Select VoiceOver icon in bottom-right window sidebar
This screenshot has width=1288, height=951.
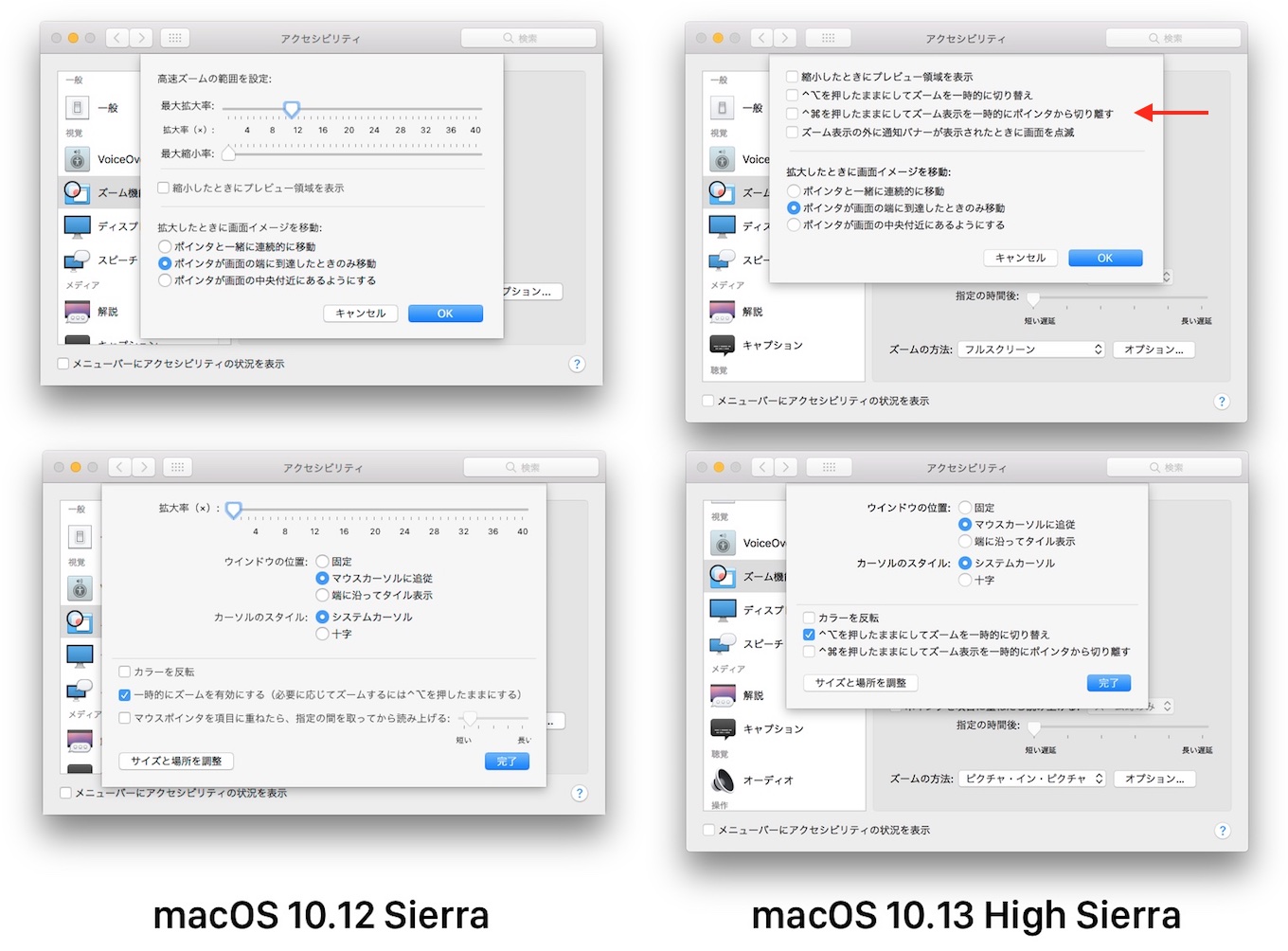[724, 543]
